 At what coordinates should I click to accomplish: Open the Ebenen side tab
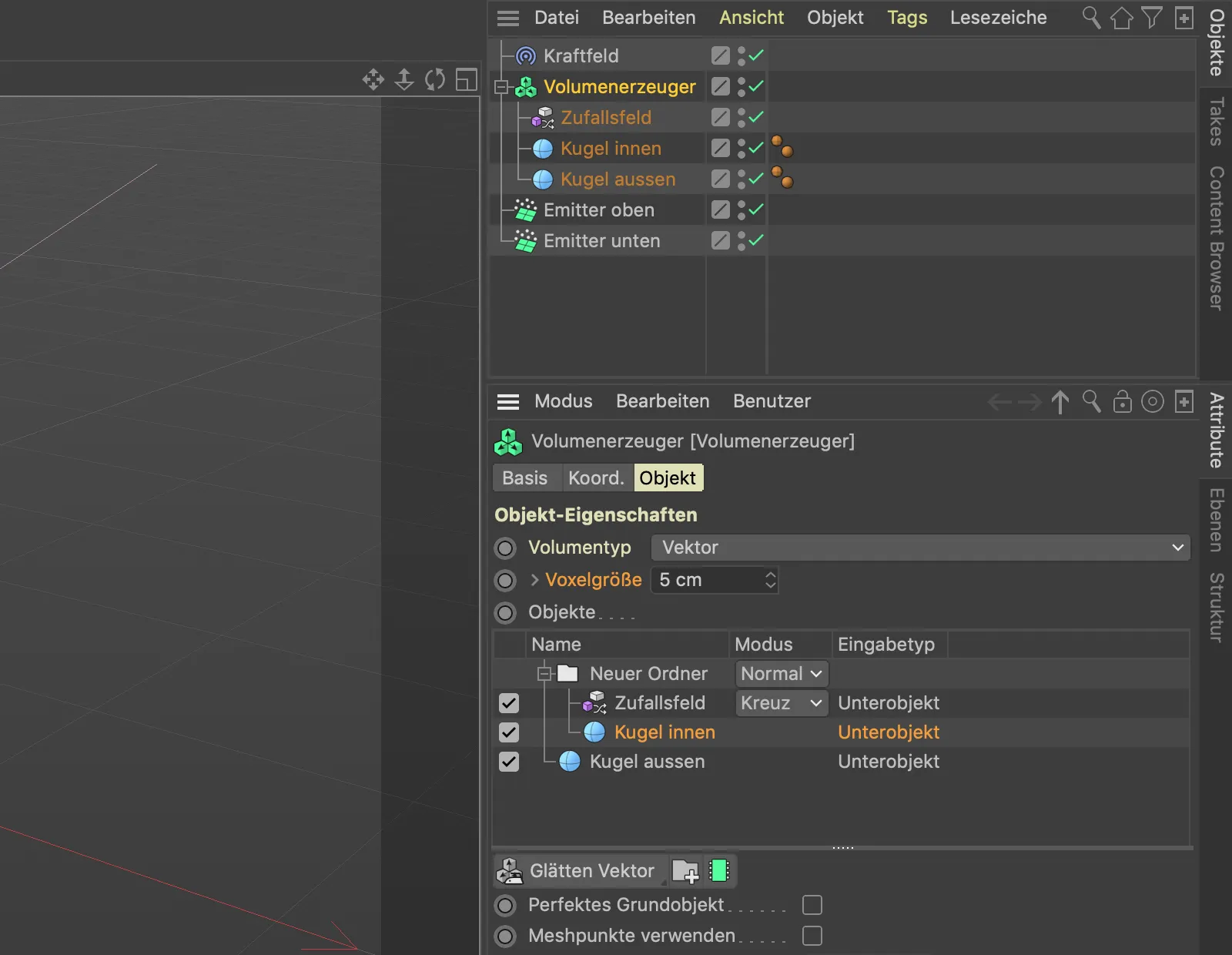pyautogui.click(x=1217, y=521)
